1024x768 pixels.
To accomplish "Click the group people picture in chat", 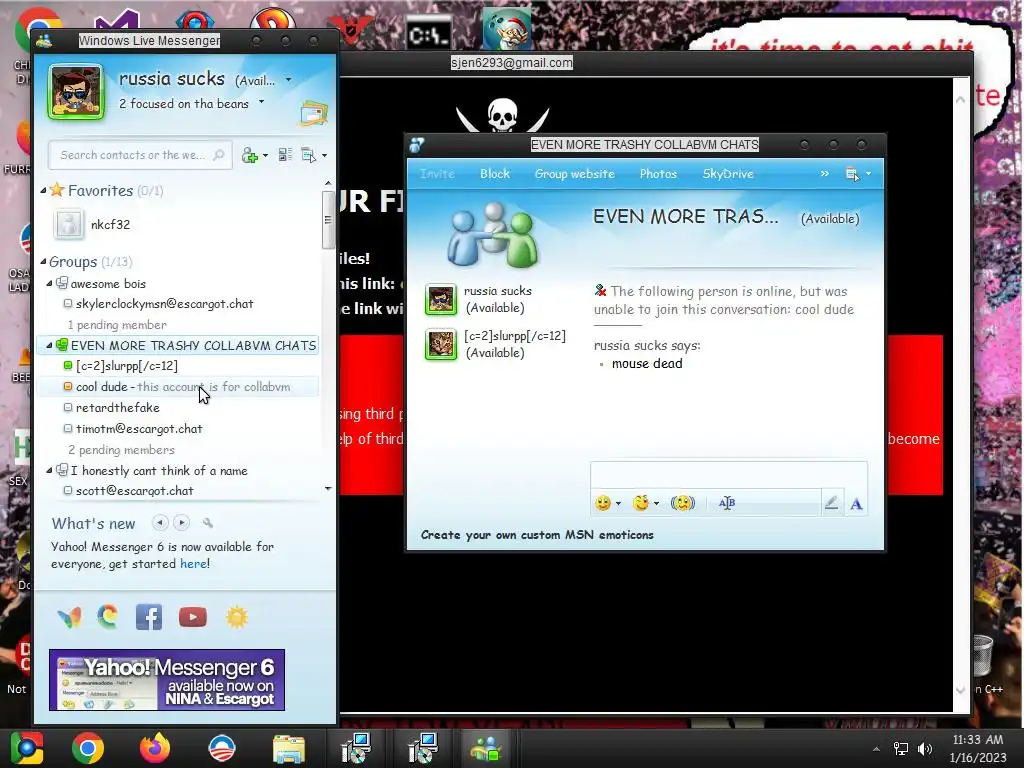I will click(493, 235).
